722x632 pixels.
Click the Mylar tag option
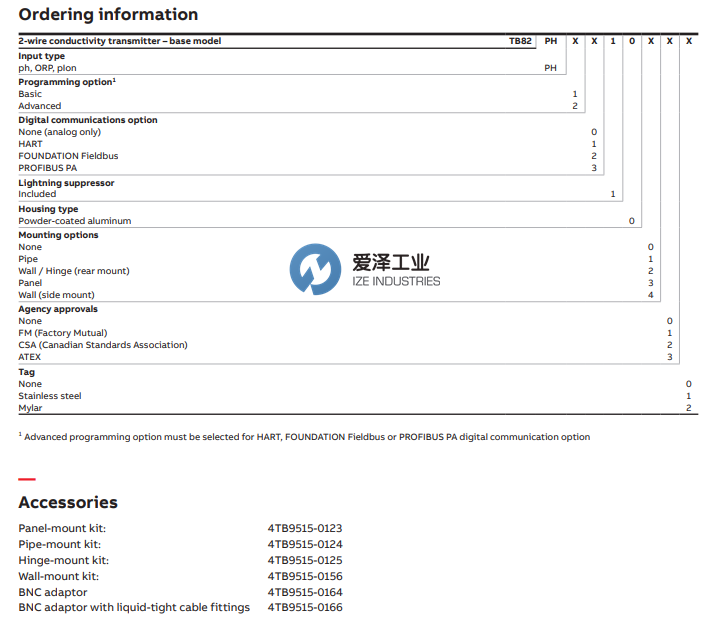(30, 408)
